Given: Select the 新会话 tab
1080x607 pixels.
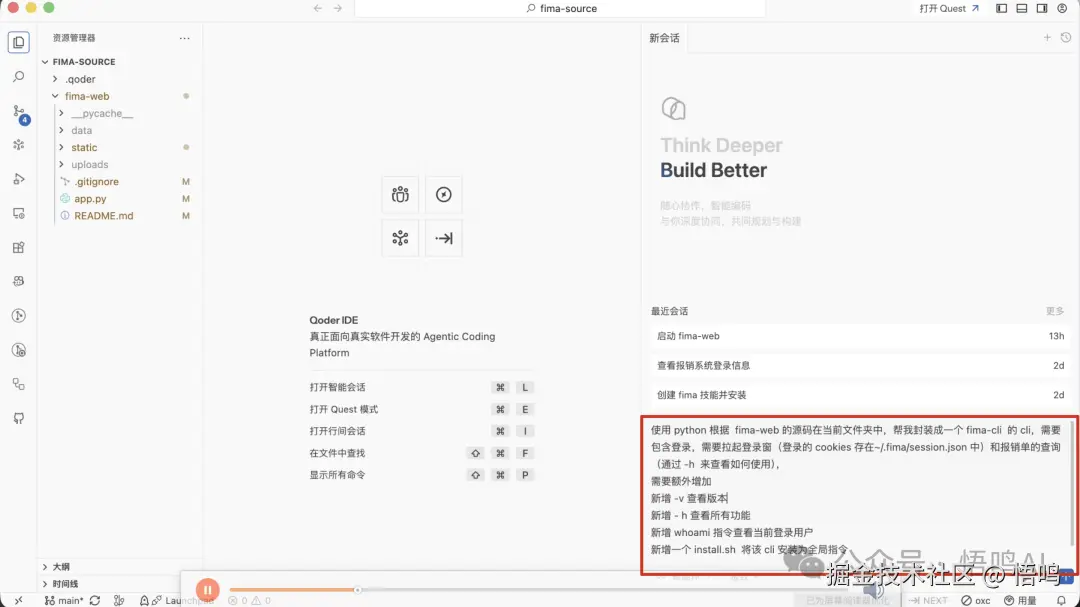Looking at the screenshot, I should coord(664,38).
